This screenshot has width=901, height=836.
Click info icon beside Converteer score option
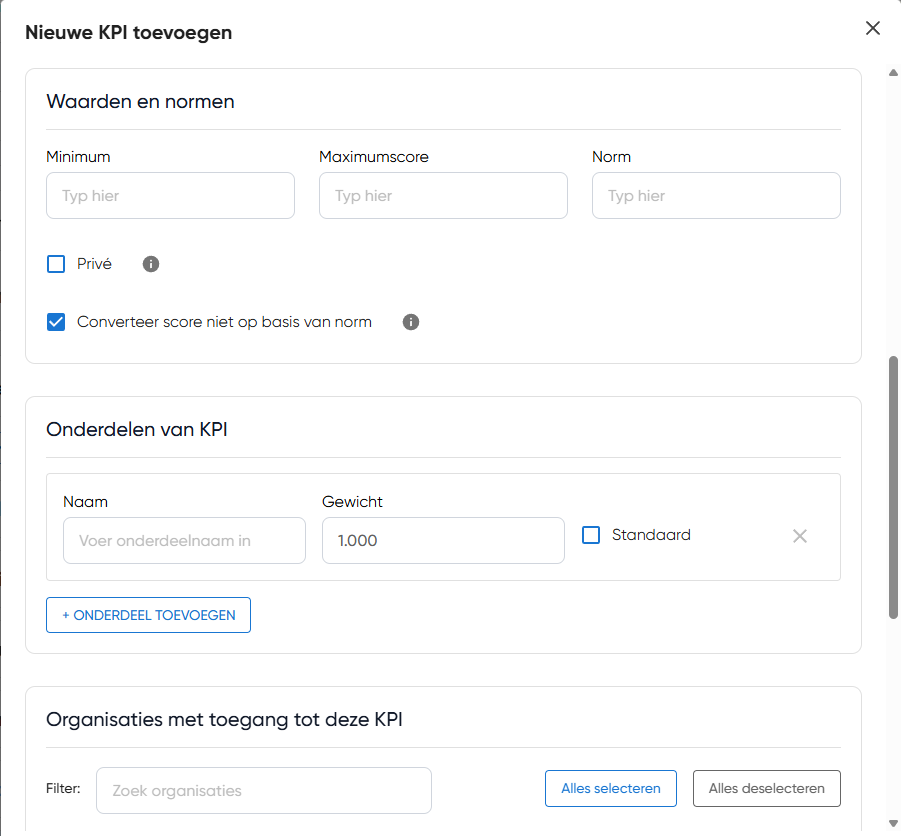(x=411, y=322)
